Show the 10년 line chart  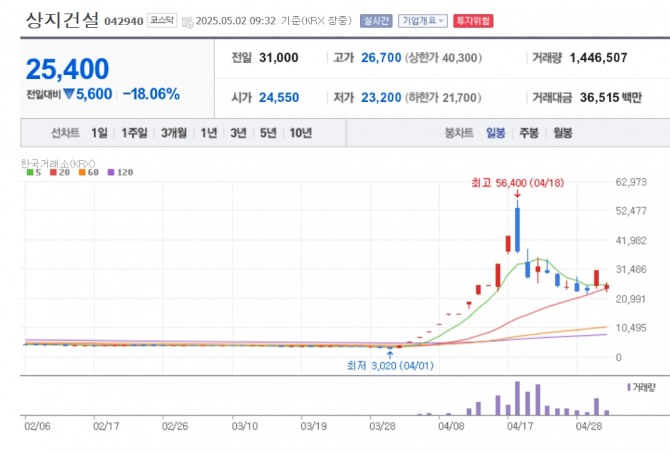[300, 132]
